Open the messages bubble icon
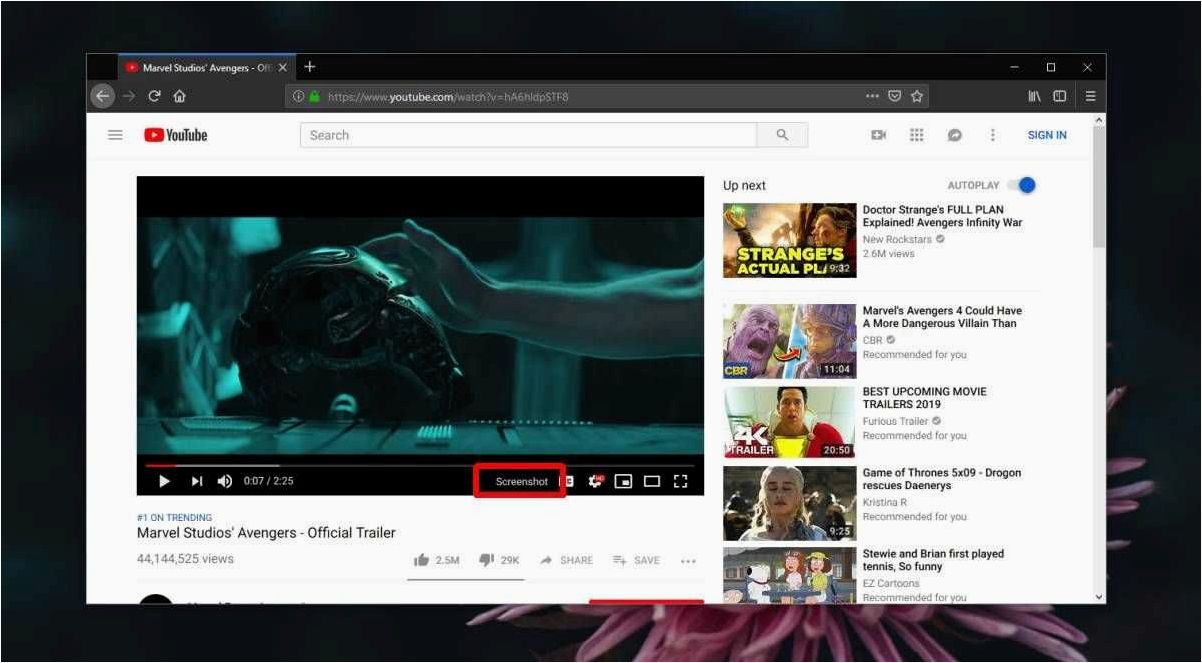Viewport: 1202px width, 663px height. click(954, 135)
